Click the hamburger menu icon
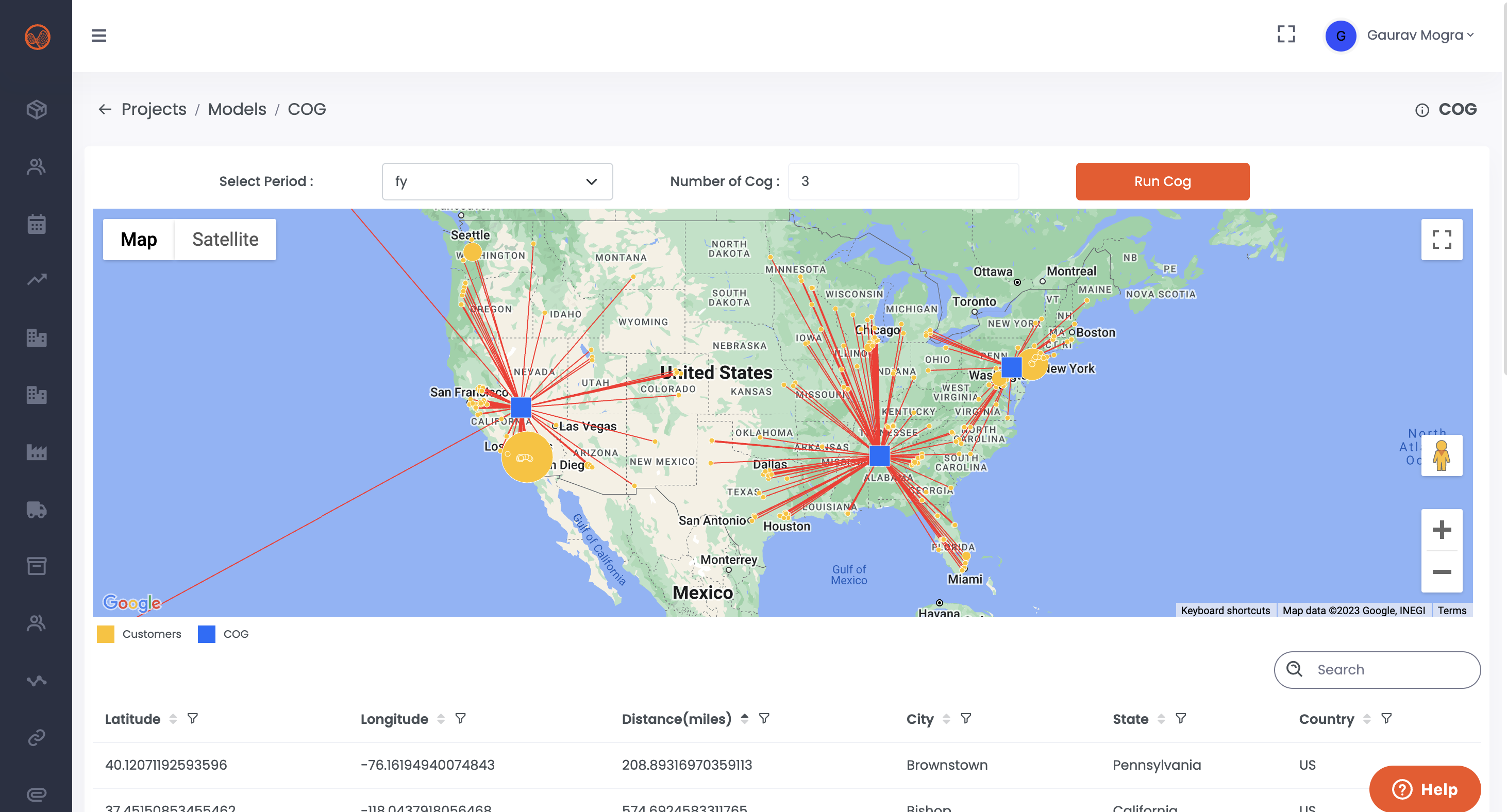This screenshot has height=812, width=1507. (x=99, y=36)
